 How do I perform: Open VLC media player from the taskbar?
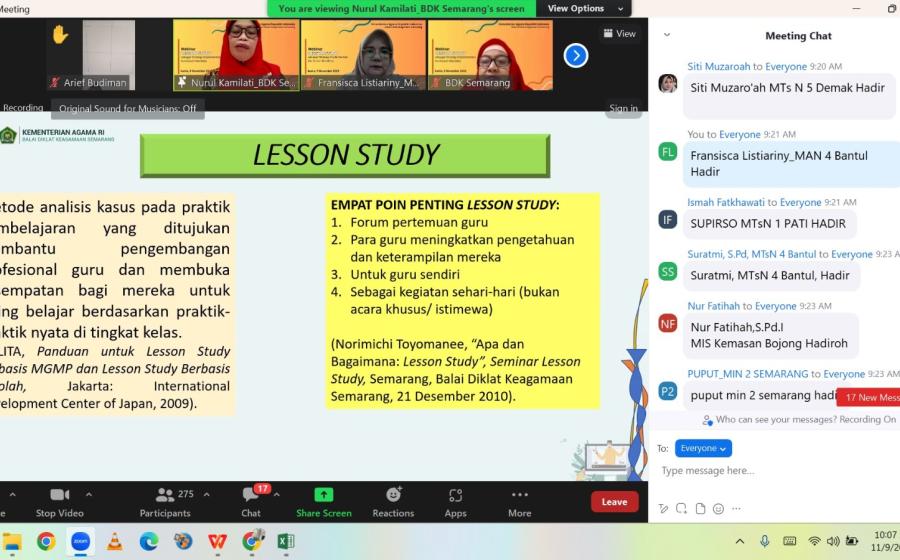click(114, 541)
